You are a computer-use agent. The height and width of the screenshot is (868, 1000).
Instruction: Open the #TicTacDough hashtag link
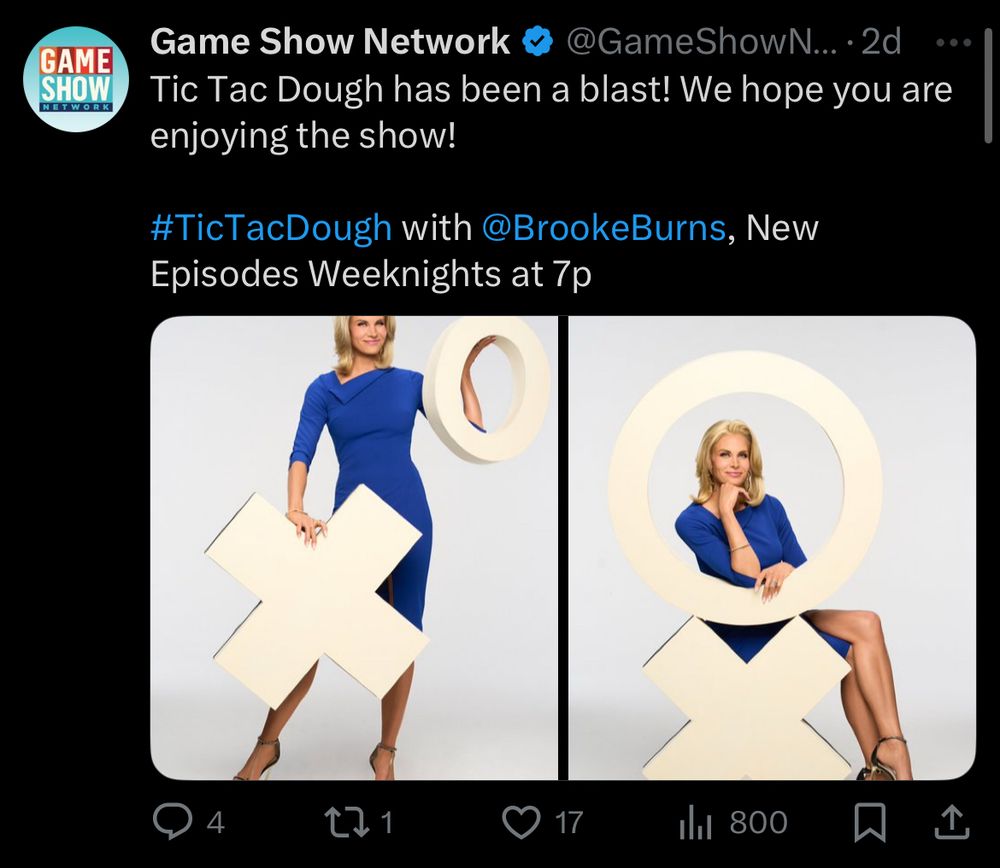point(271,227)
